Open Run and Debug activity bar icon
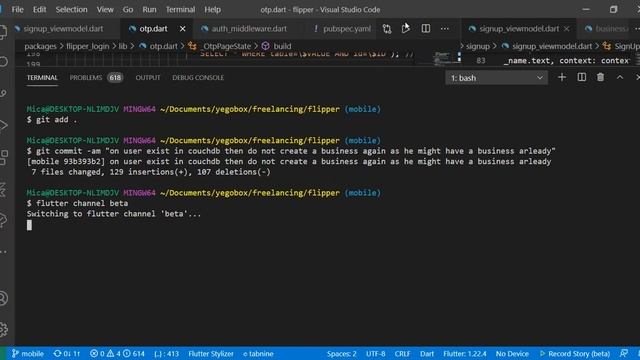Viewport: 640px width, 360px height. (4, 125)
